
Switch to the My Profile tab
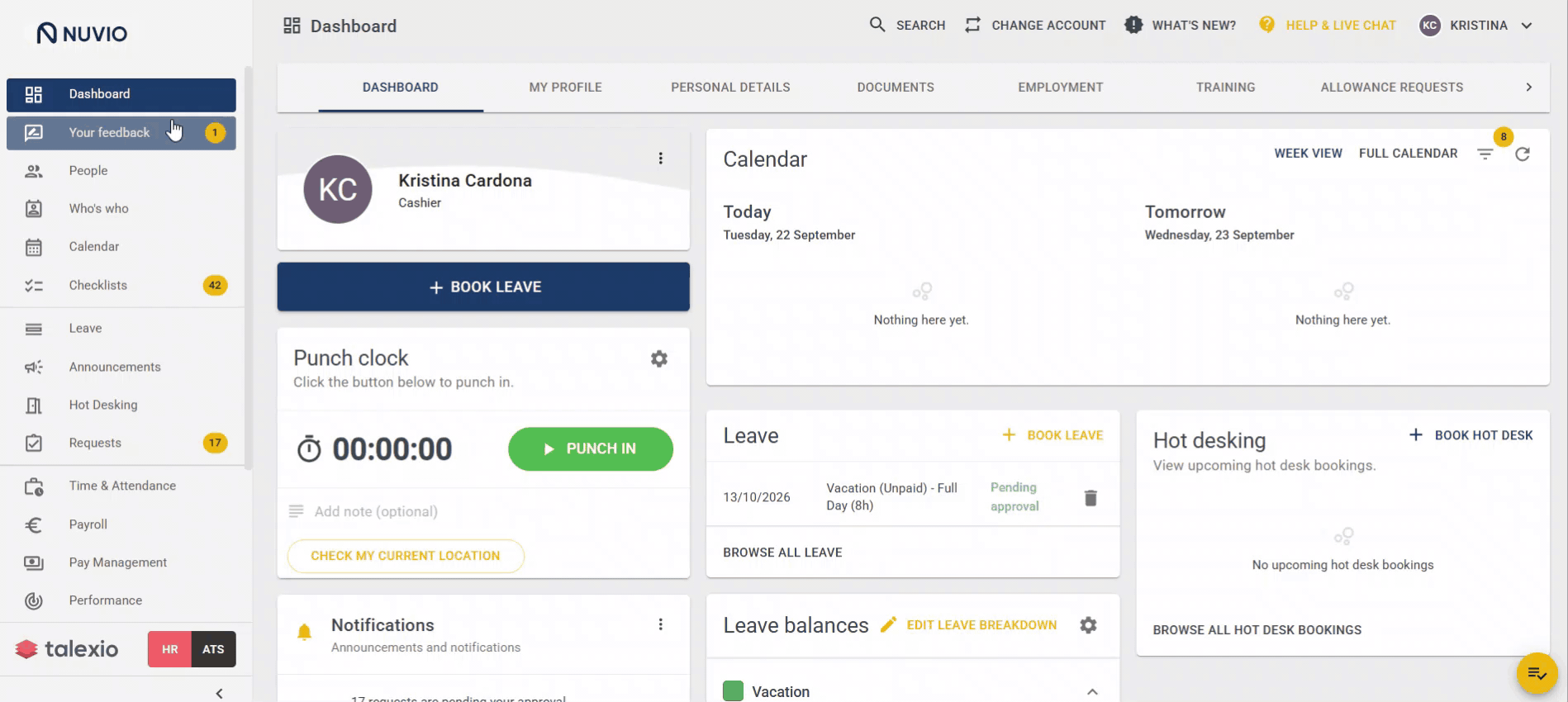coord(566,88)
